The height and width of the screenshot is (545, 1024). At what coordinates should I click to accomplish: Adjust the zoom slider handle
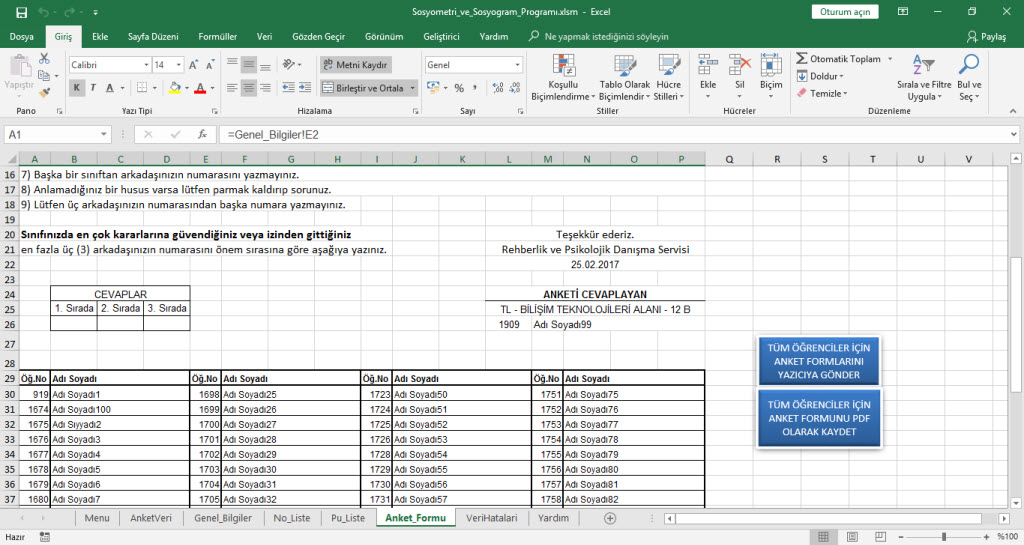point(944,537)
